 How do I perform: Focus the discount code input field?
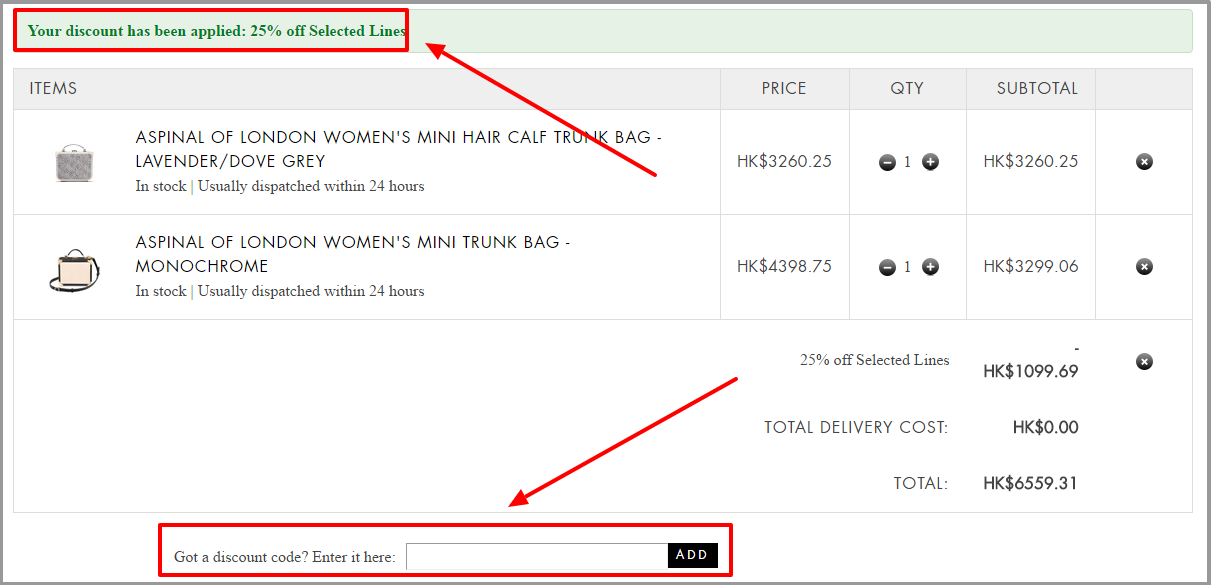537,556
